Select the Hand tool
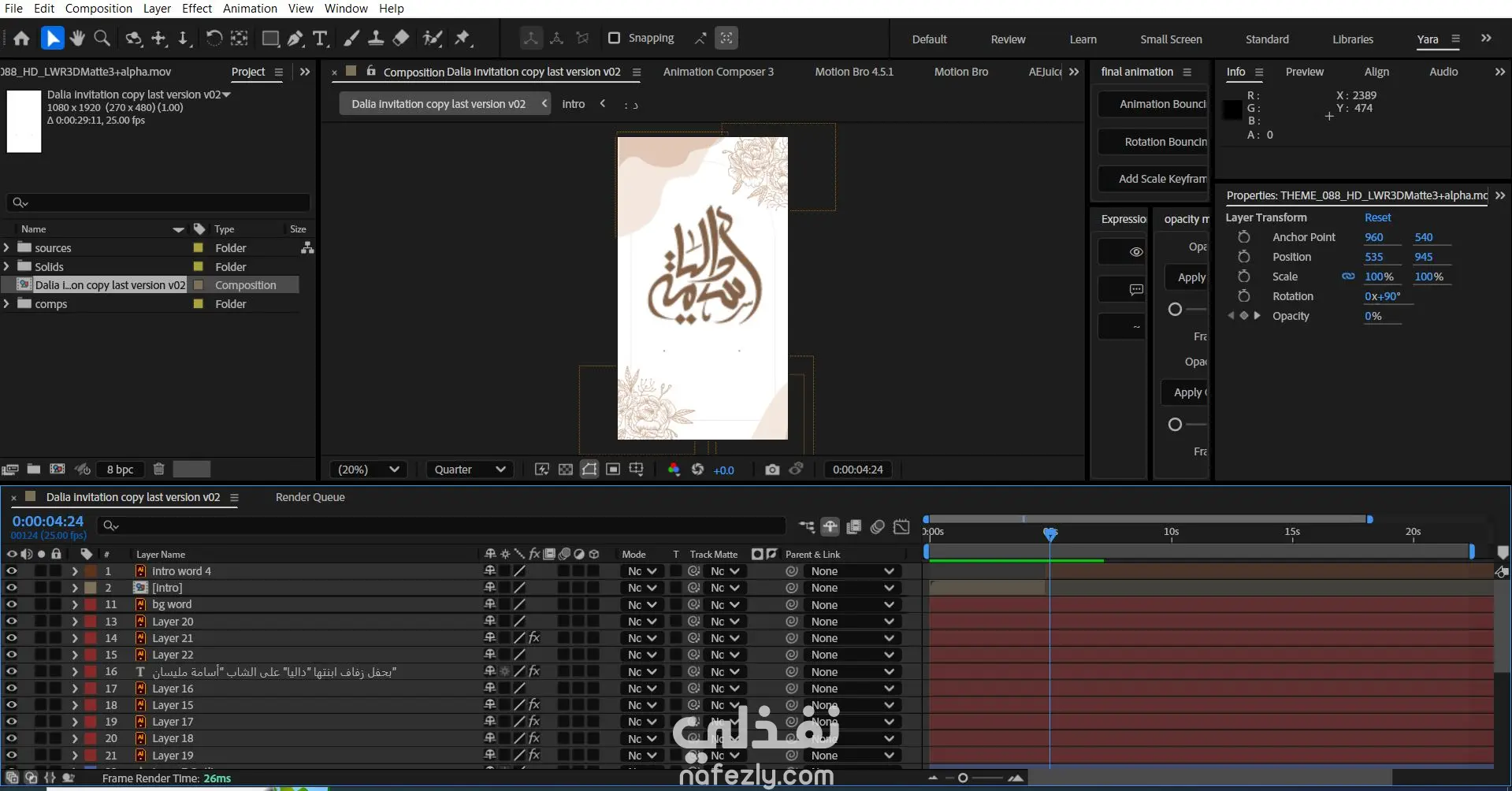1512x791 pixels. click(77, 38)
